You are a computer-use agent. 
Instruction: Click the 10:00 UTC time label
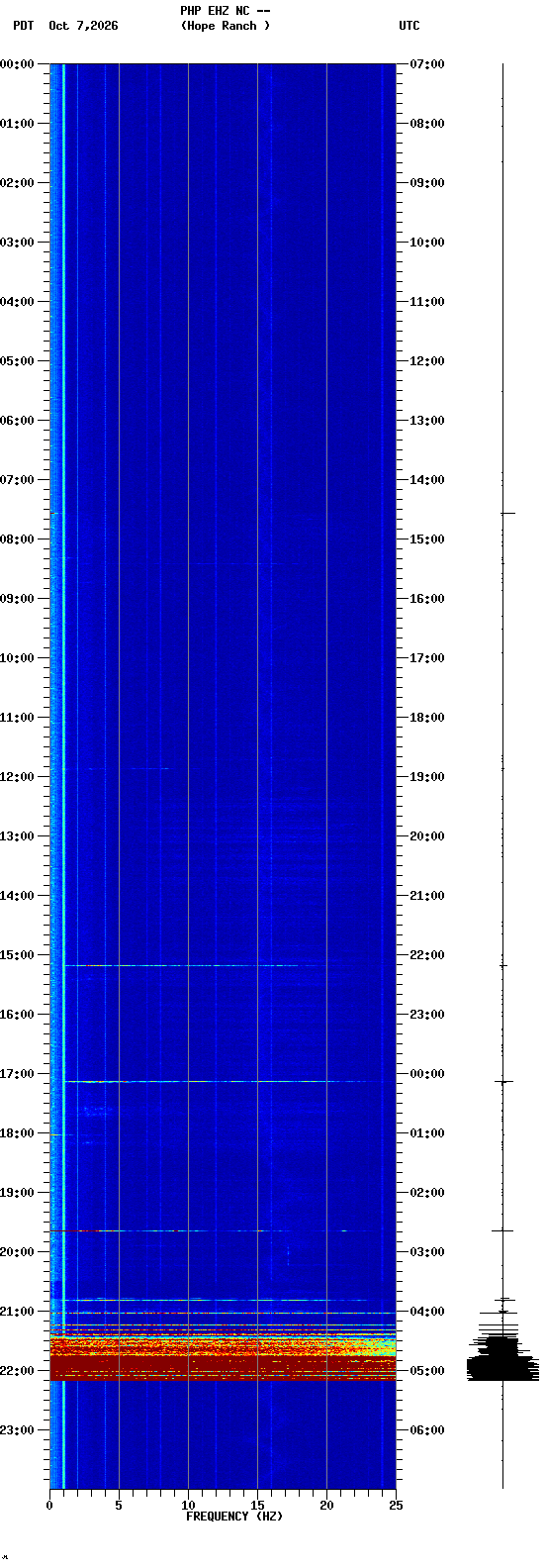(x=427, y=243)
